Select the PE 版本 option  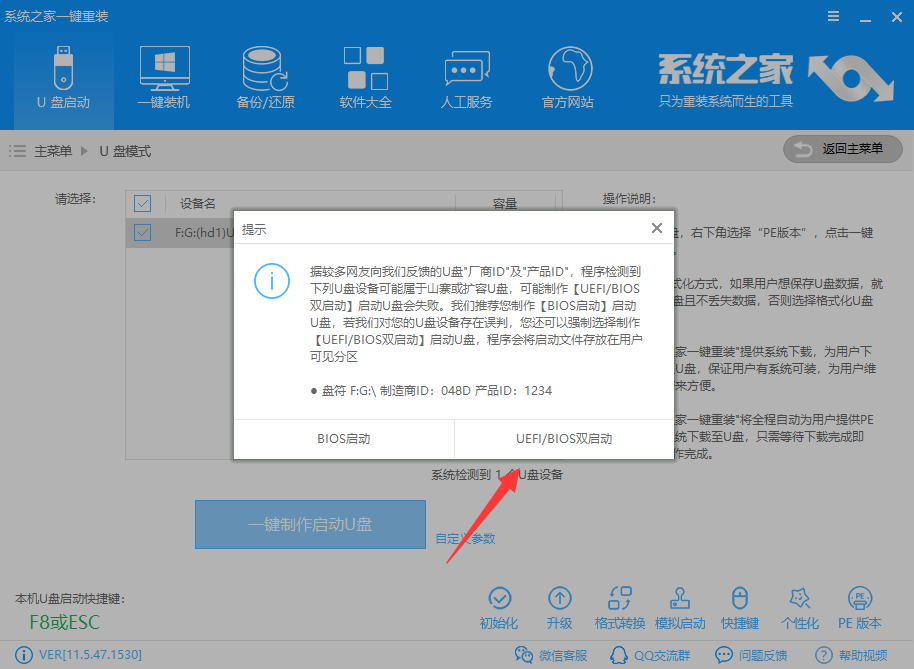coord(858,605)
